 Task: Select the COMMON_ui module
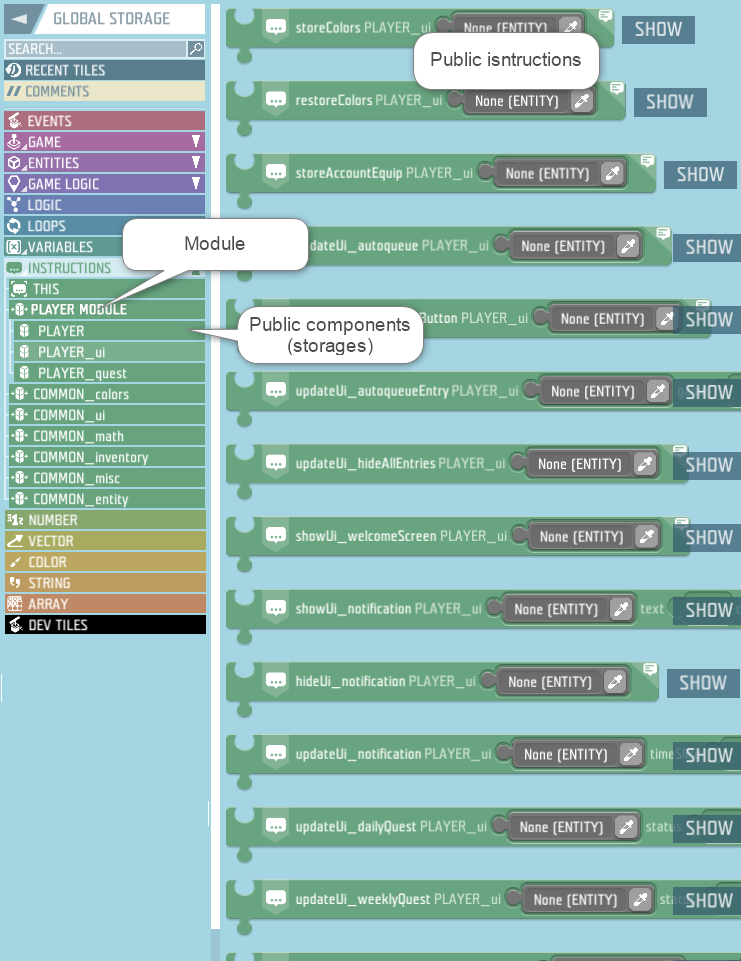[x=107, y=415]
